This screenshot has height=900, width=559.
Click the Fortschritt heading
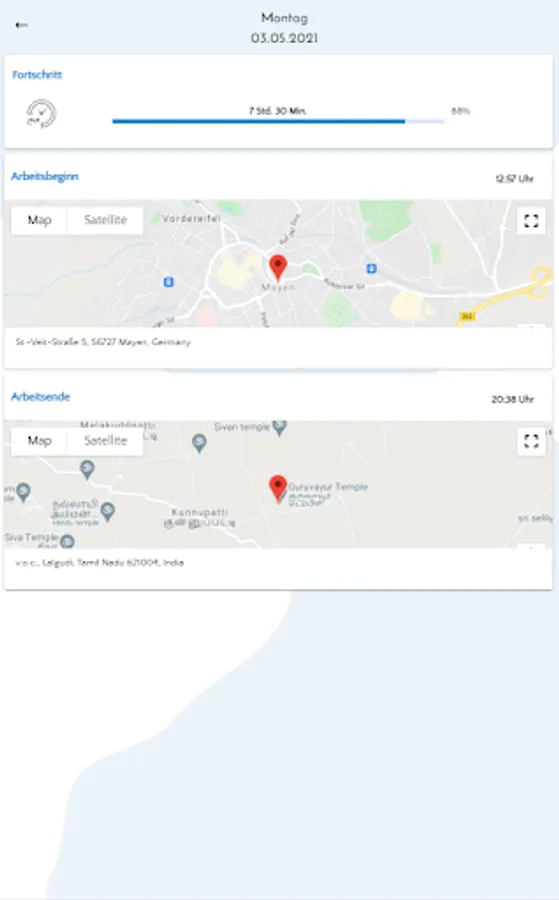pos(37,75)
